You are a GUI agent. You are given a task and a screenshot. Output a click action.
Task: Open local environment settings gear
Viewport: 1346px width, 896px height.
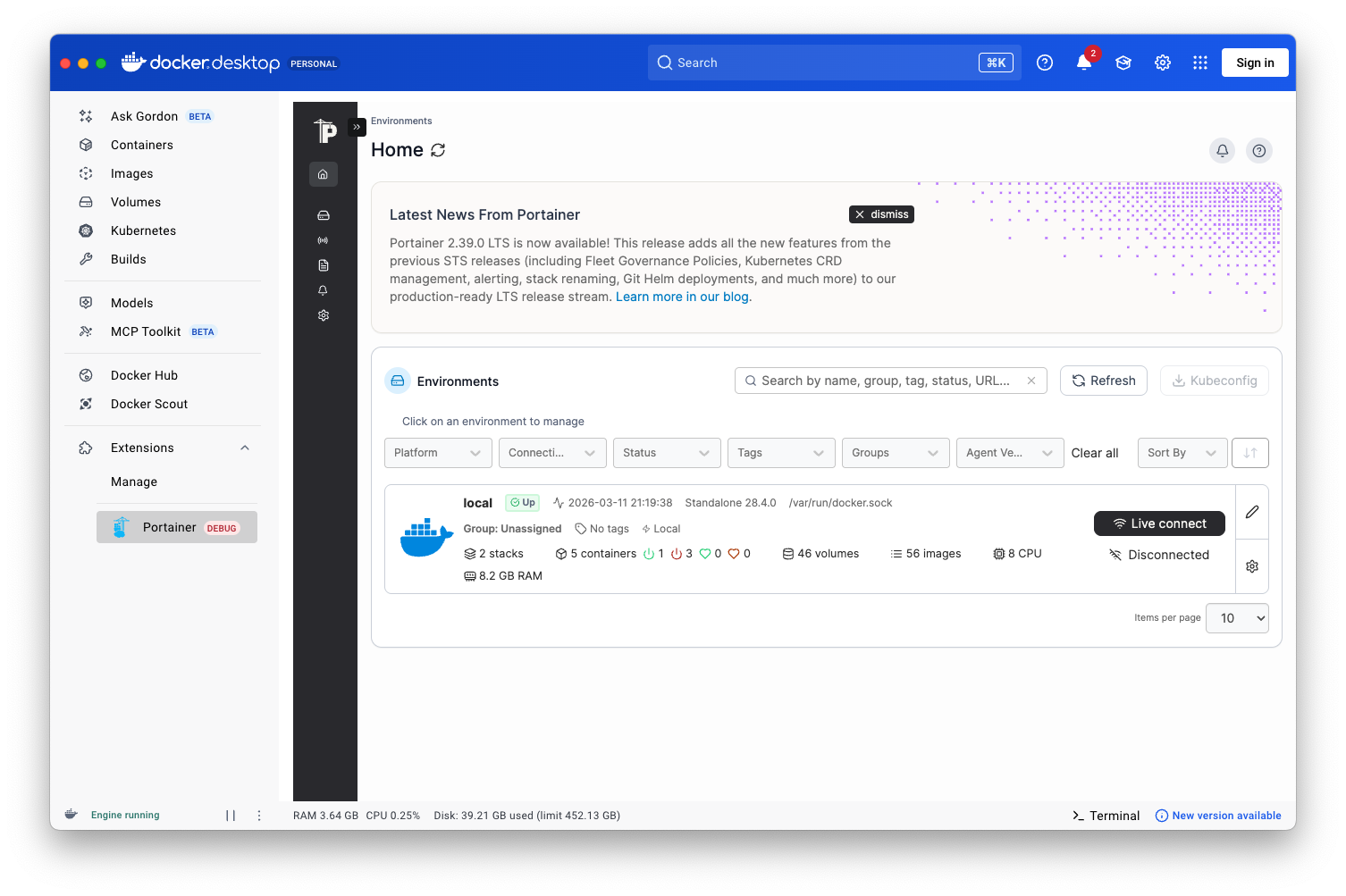[1252, 566]
